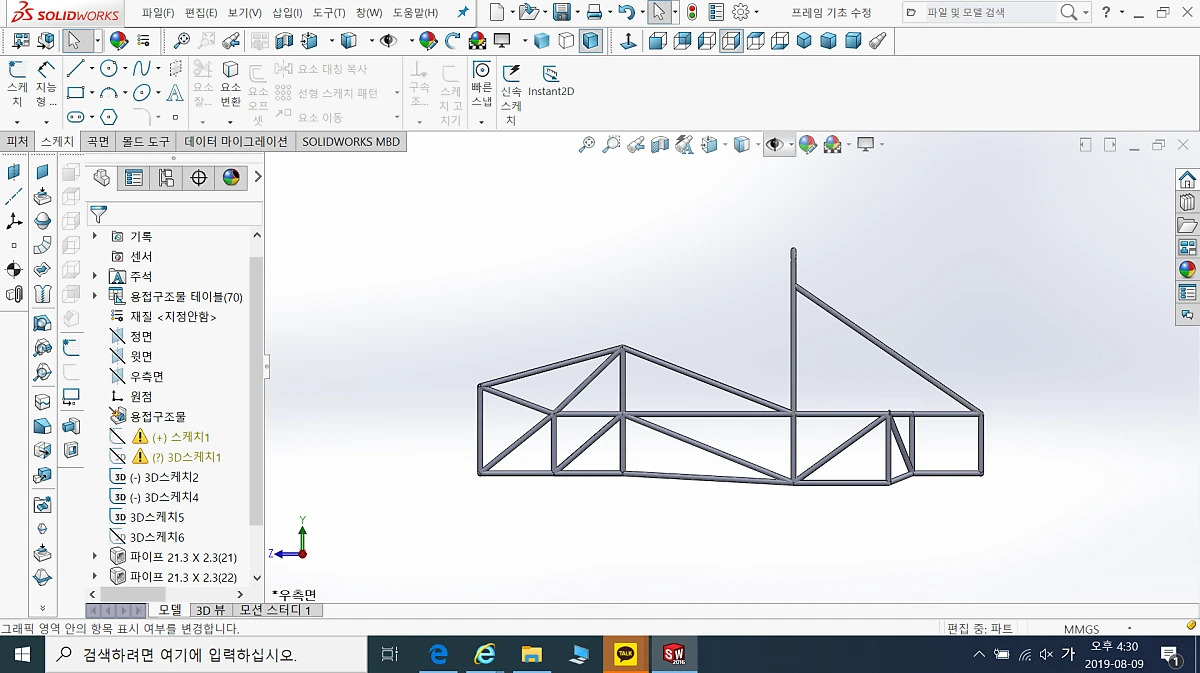Click the Undo arrow icon
This screenshot has height=673, width=1200.
626,12
